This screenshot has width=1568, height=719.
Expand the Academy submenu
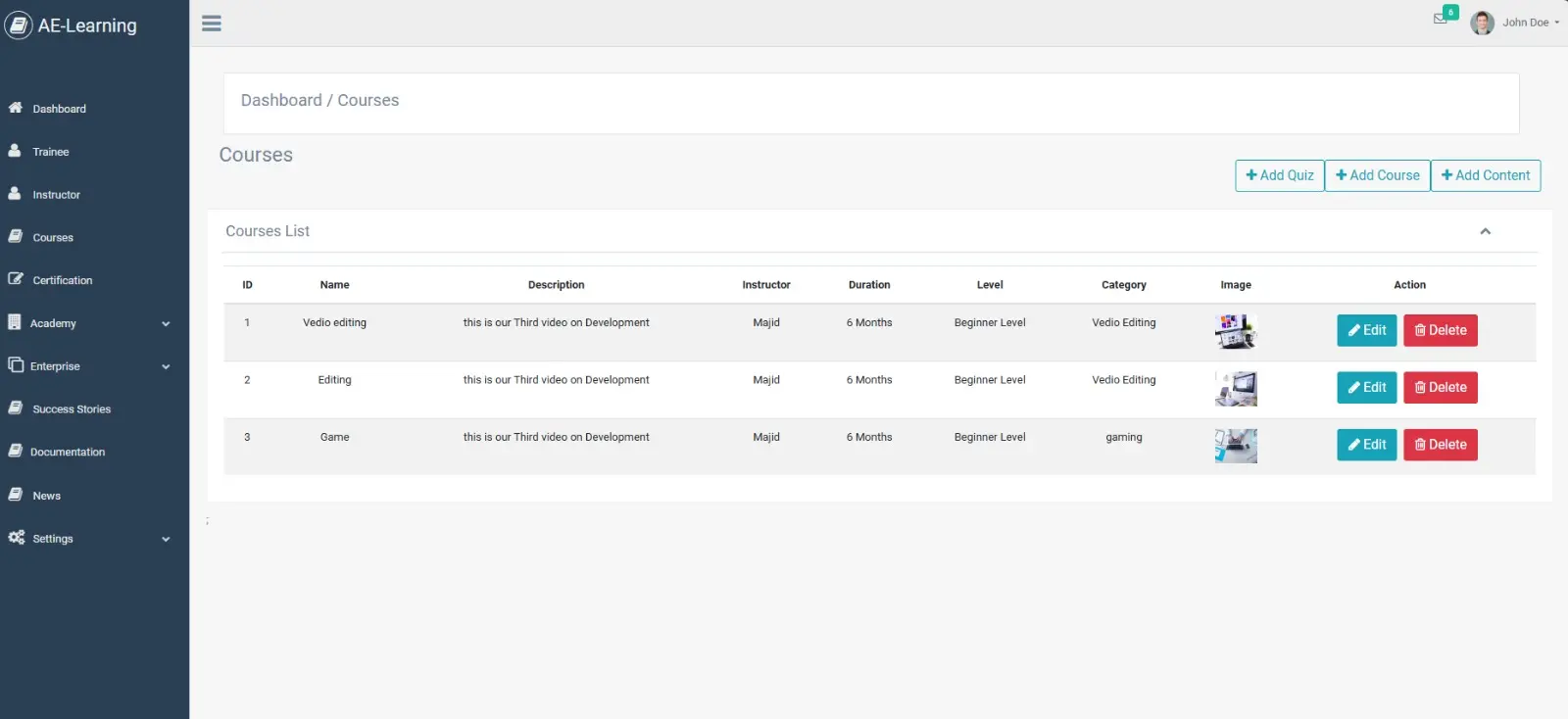pos(166,323)
